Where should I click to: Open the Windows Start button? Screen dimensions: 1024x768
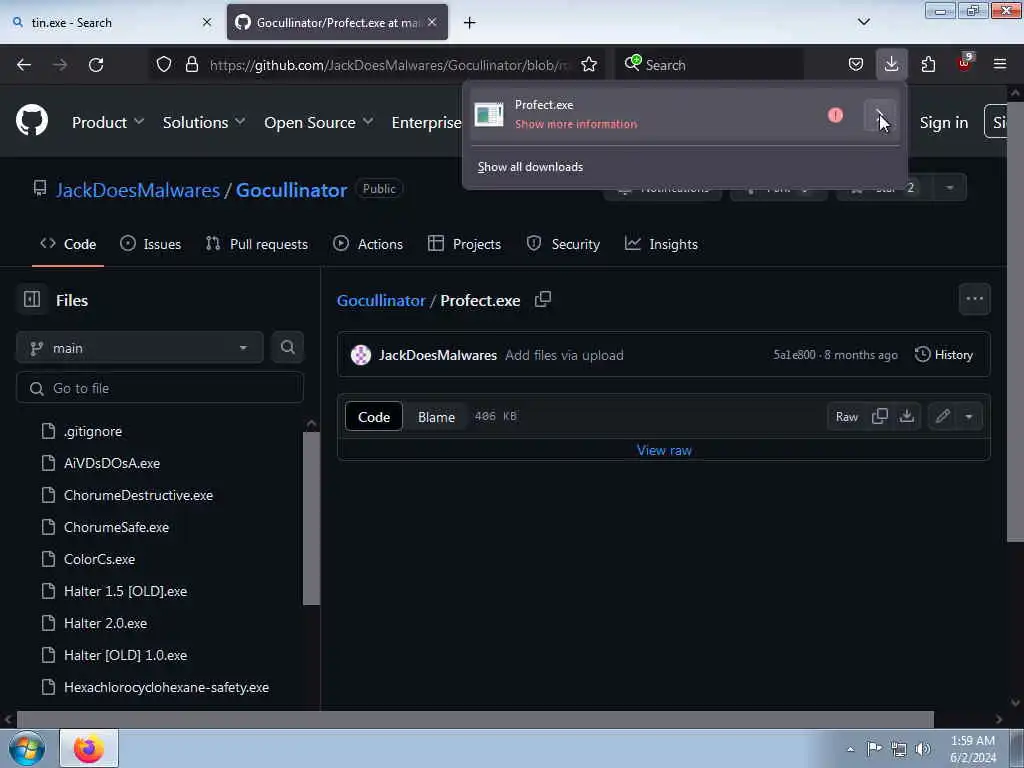coord(27,748)
